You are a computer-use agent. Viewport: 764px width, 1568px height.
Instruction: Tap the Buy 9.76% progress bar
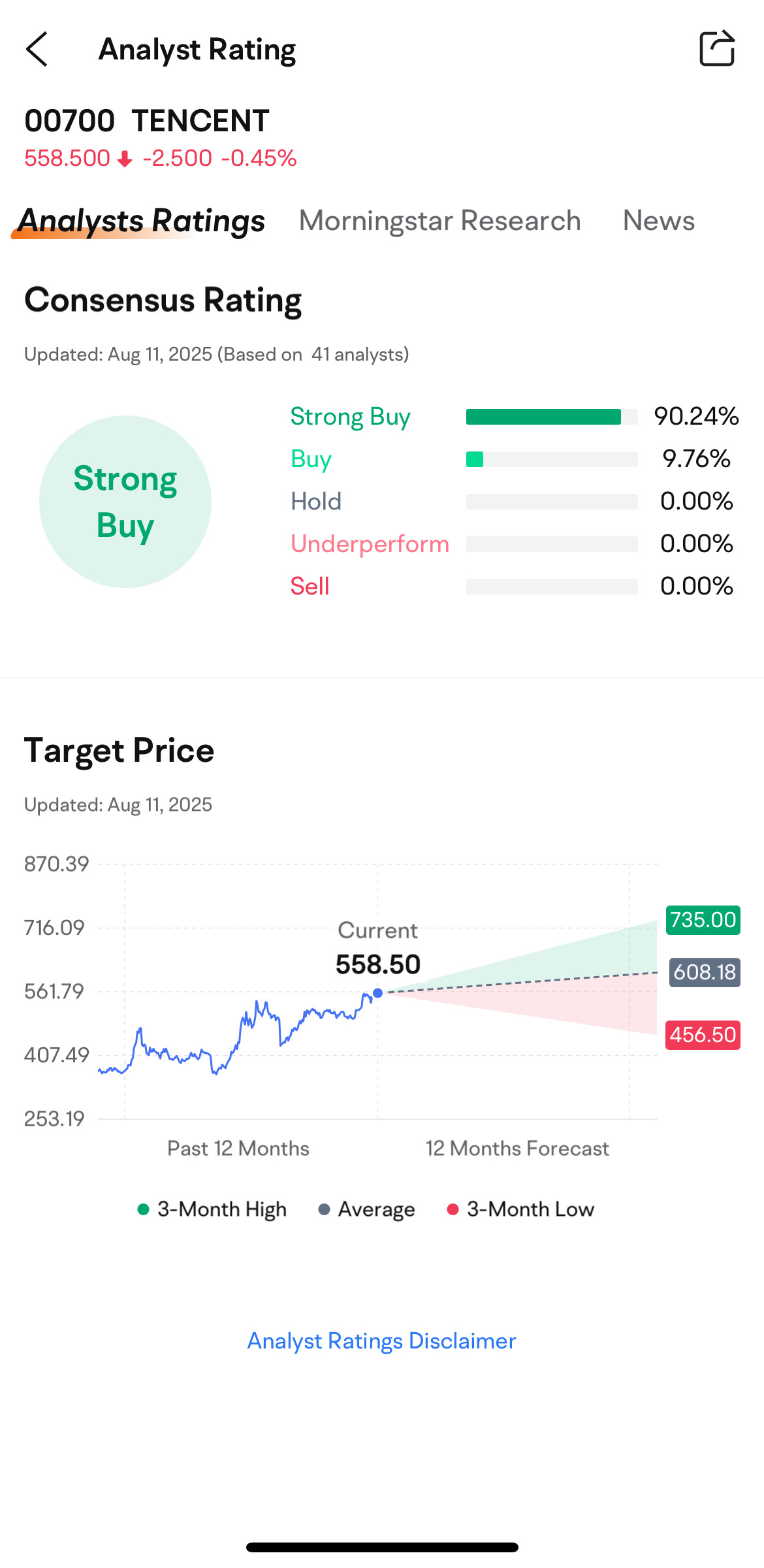[x=552, y=459]
